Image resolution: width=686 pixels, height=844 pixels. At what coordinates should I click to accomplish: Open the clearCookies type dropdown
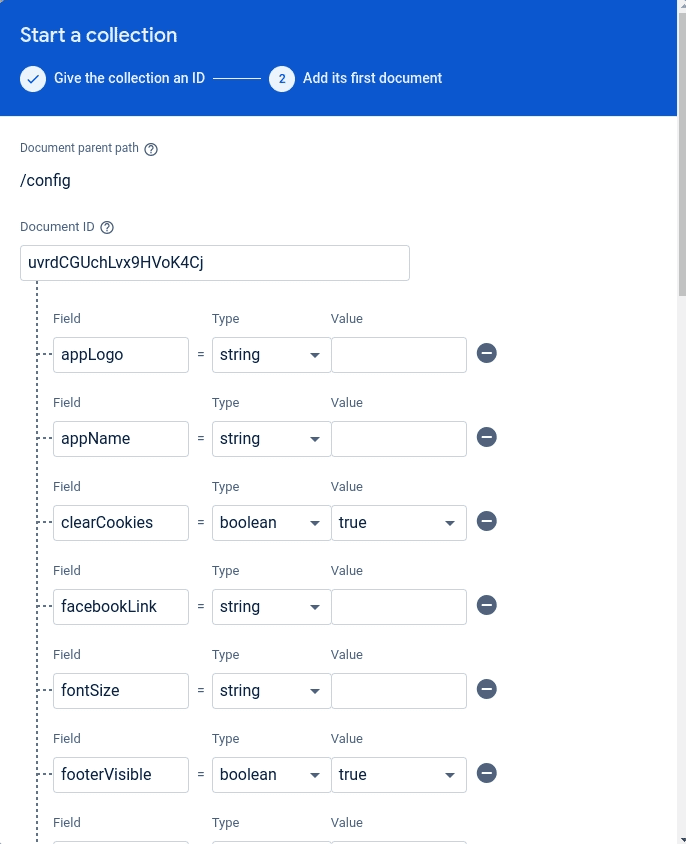(271, 522)
